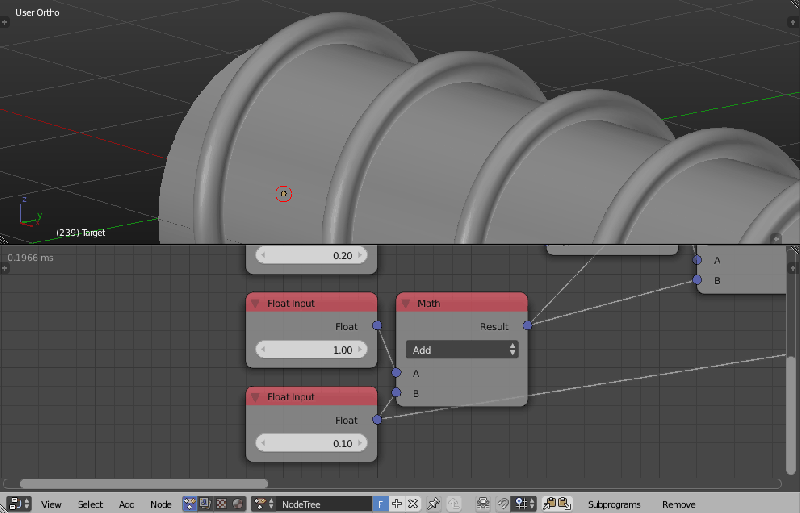
Task: Click the Math node A input socket
Action: point(396,373)
